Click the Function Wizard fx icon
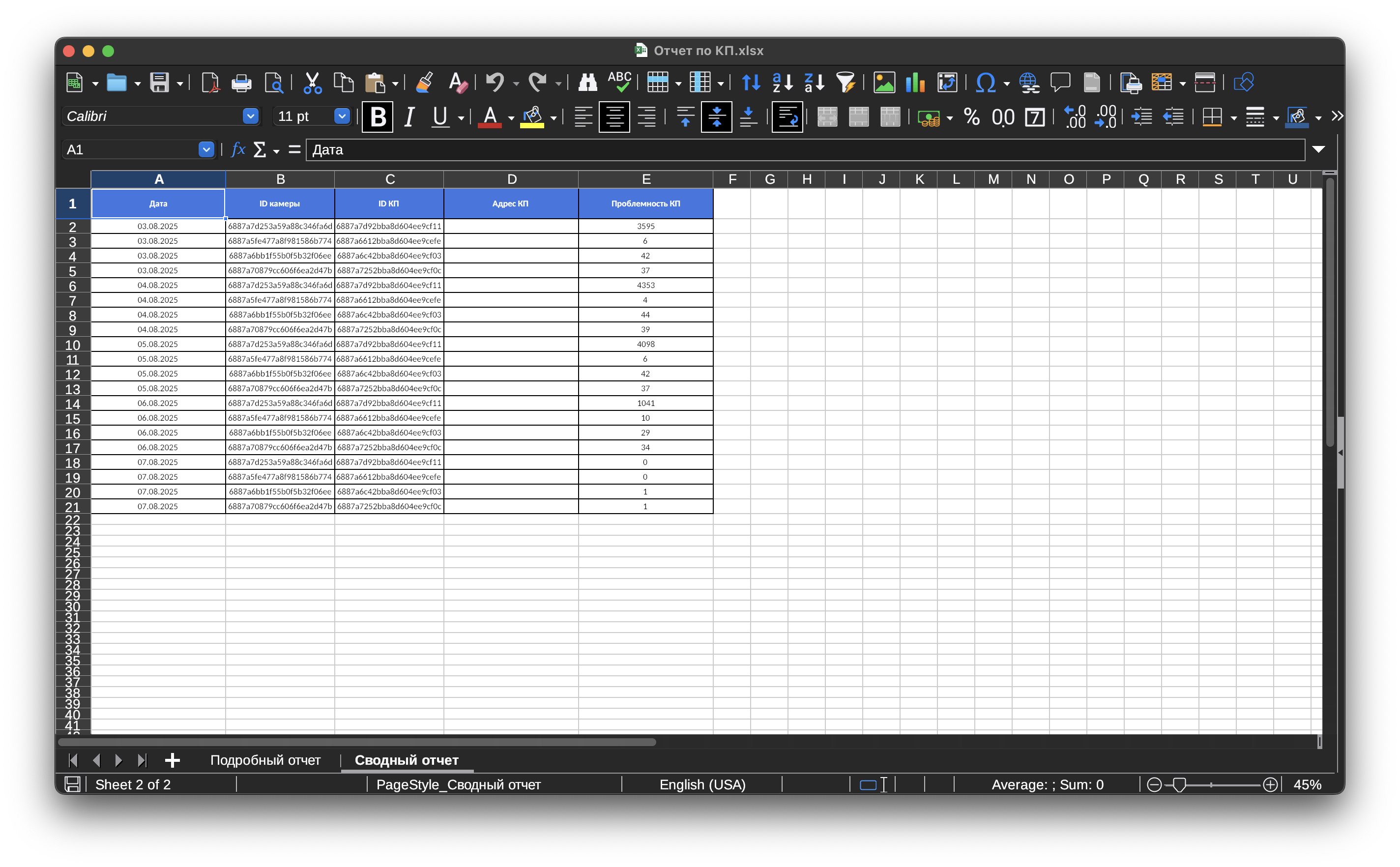This screenshot has width=1400, height=867. tap(238, 149)
